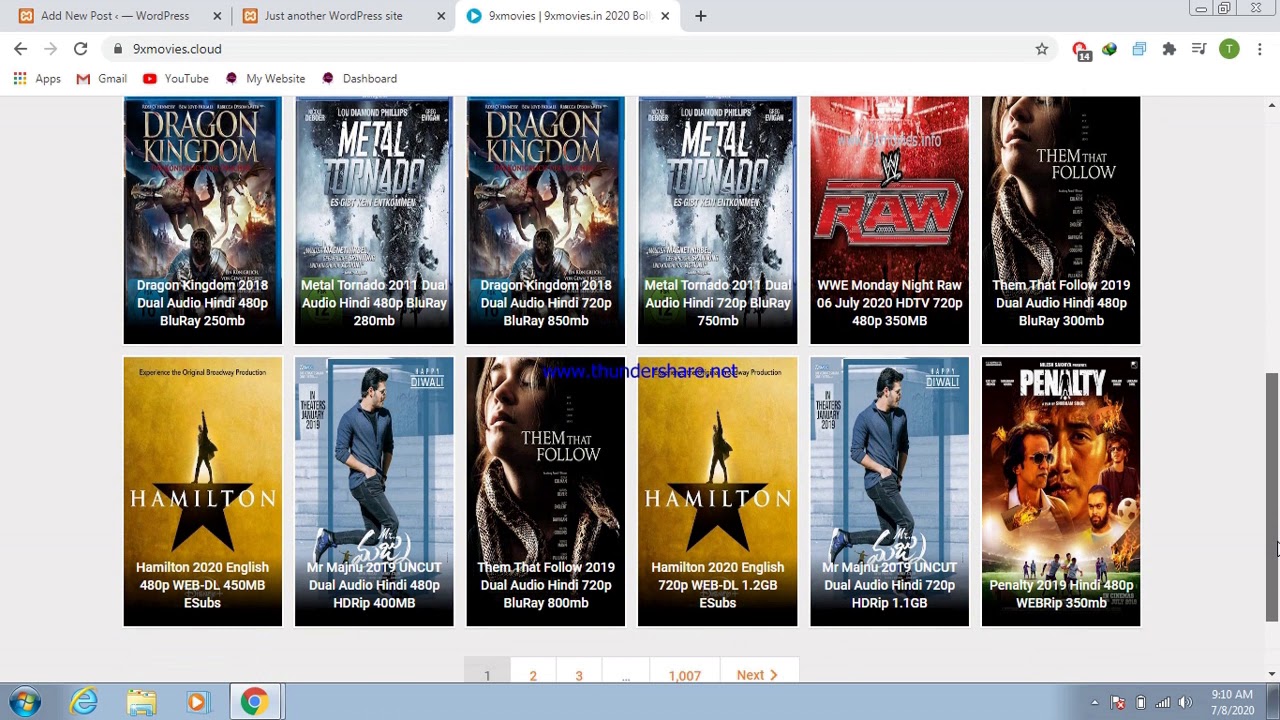Click the network tray icon
Screen dimensions: 1280x720
pos(1163,702)
